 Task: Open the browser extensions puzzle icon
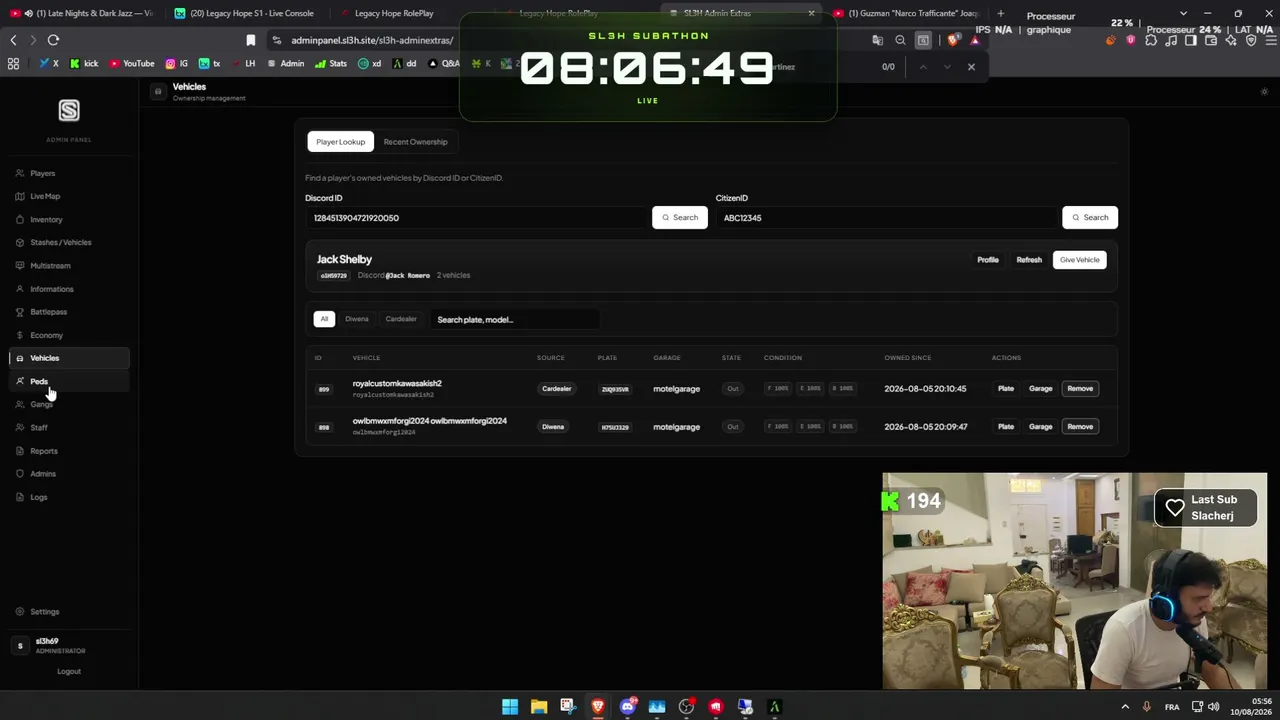click(1151, 40)
